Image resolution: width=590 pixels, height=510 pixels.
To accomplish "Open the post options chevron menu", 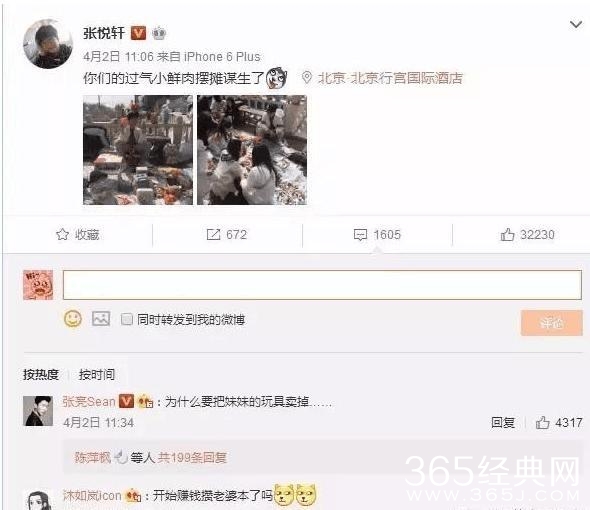I will pyautogui.click(x=576, y=25).
